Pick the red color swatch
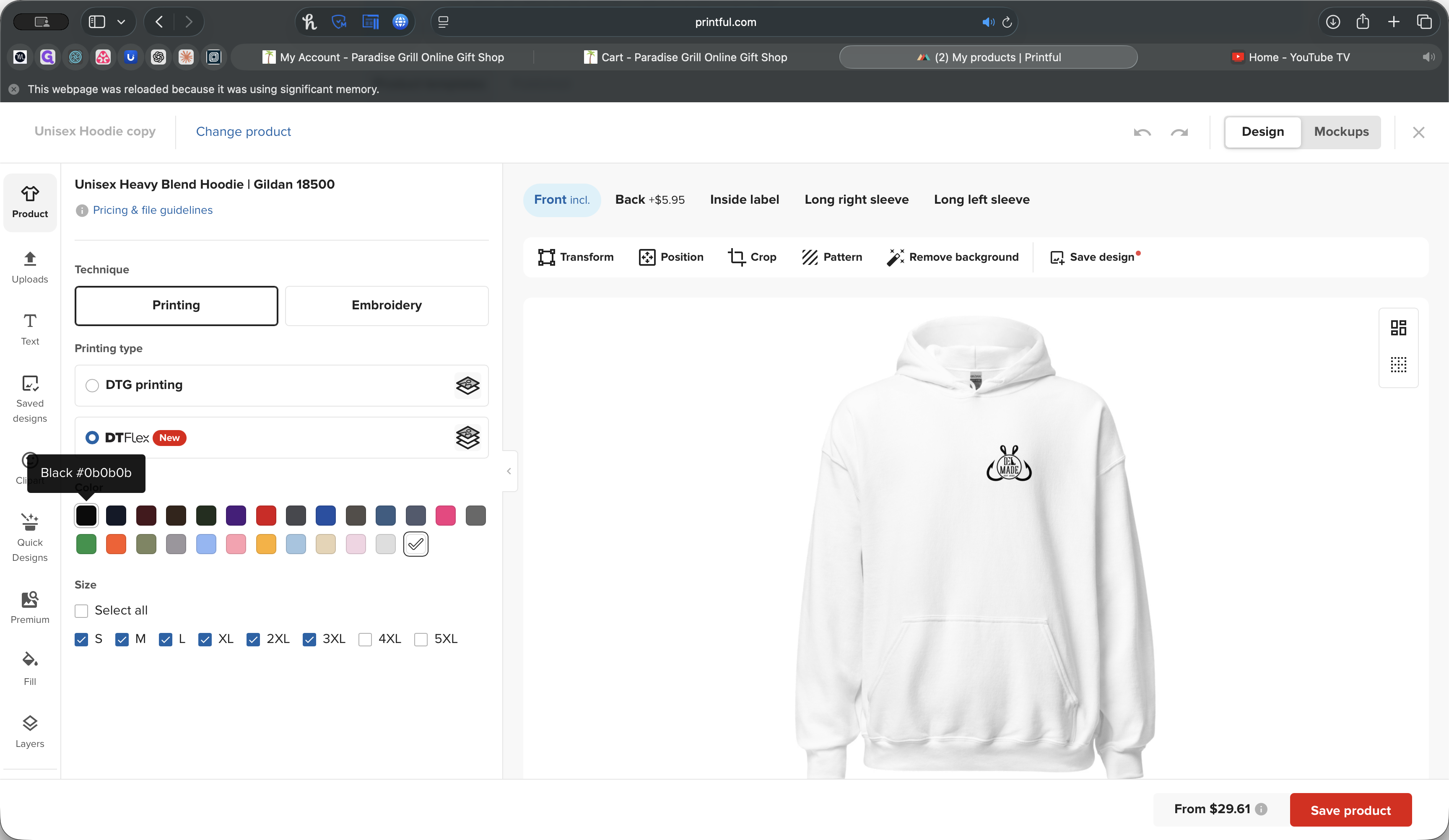 pyautogui.click(x=266, y=516)
